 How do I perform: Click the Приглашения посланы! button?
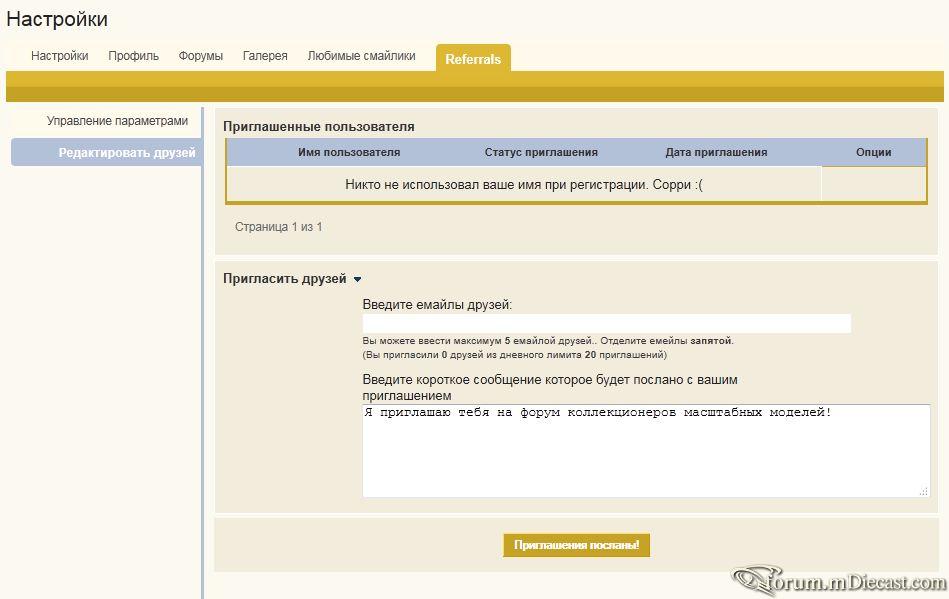click(576, 545)
